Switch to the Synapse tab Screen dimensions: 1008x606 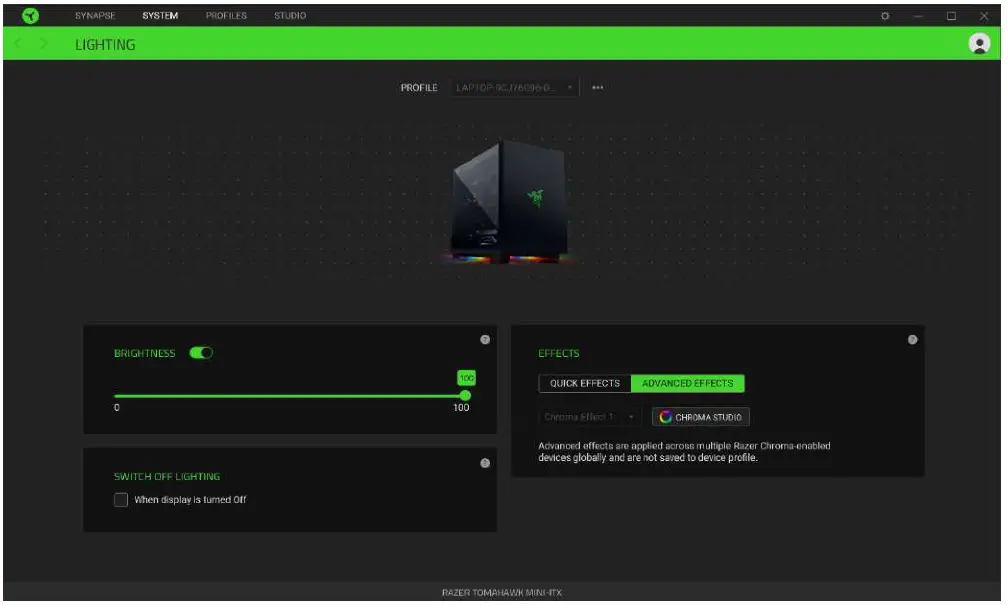tap(95, 15)
